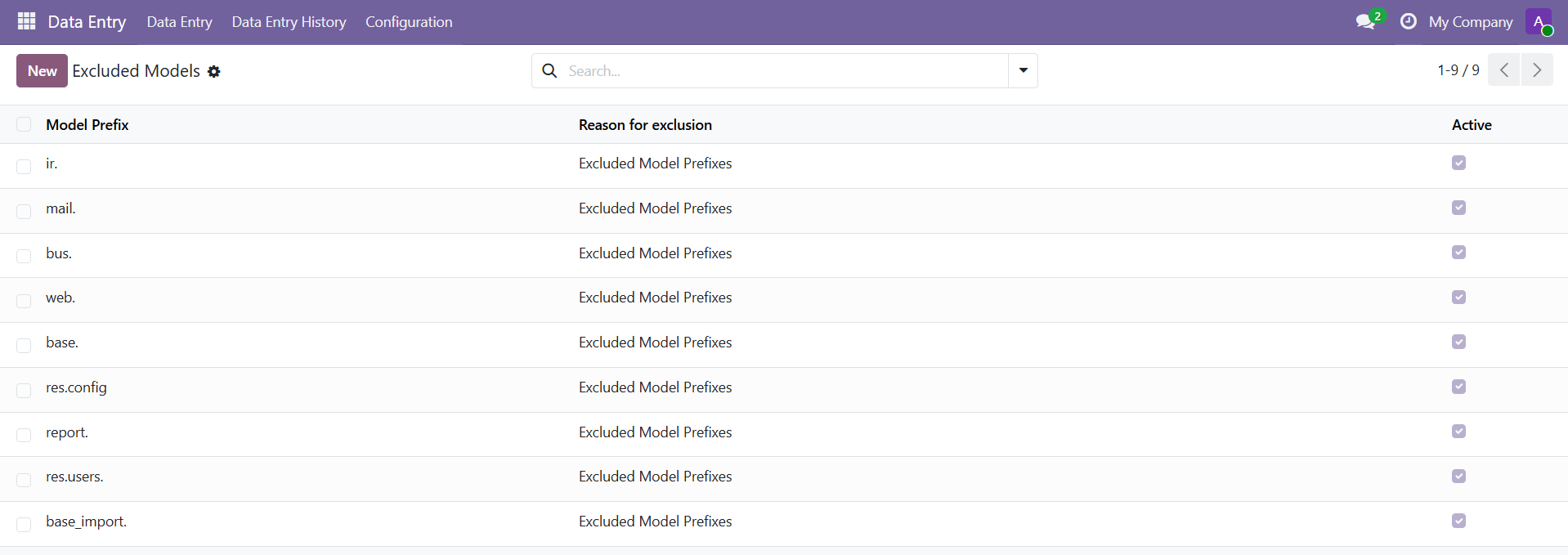
Task: Select the web. row checkbox
Action: click(x=24, y=301)
